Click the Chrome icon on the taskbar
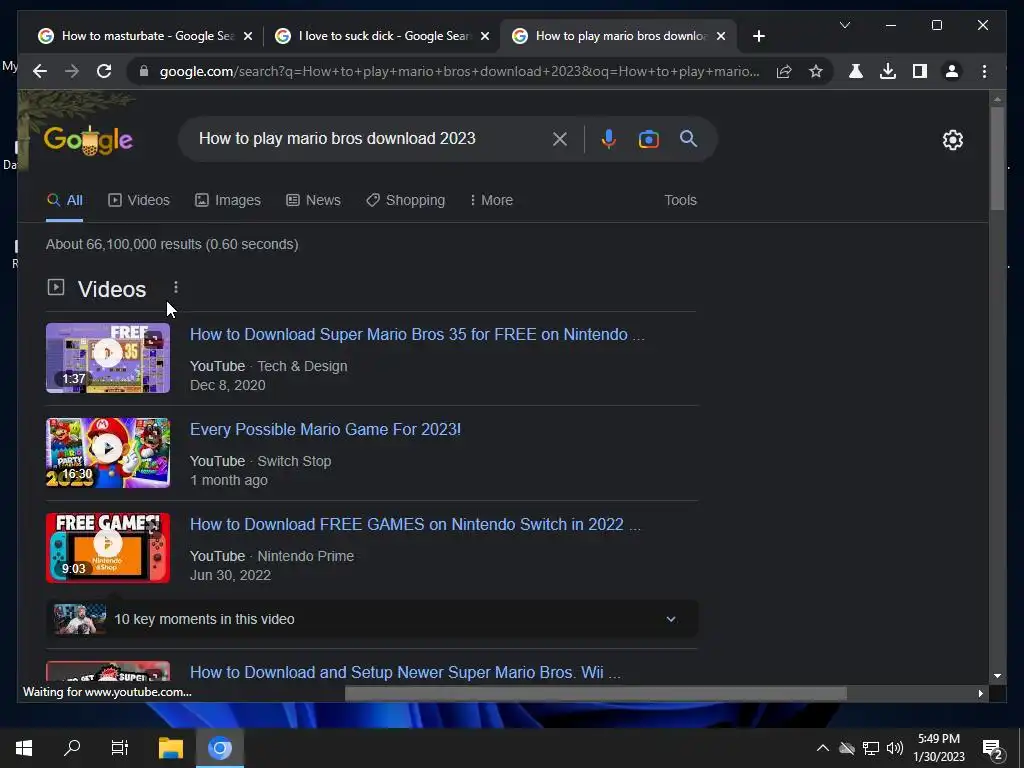The width and height of the screenshot is (1024, 768). [220, 748]
